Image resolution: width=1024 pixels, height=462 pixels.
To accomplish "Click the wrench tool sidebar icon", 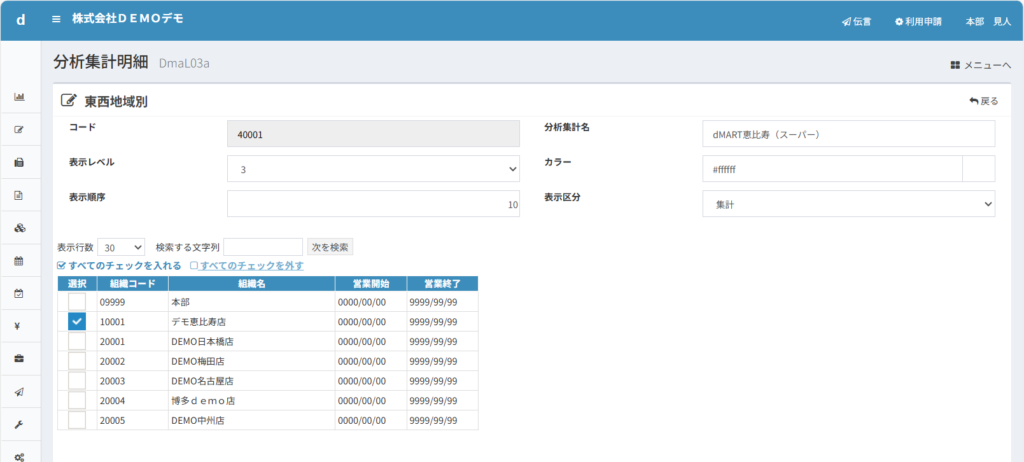I will [19, 424].
